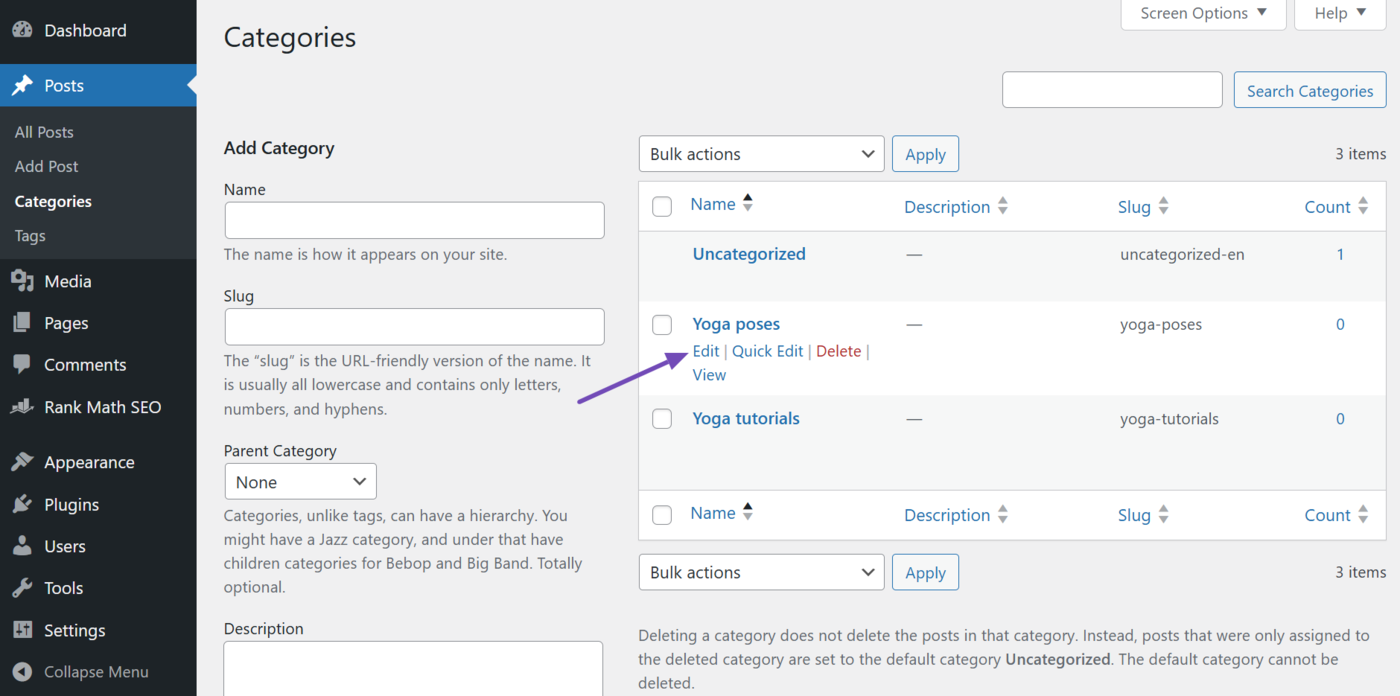Open the Bulk actions dropdown
This screenshot has width=1400, height=696.
[760, 153]
